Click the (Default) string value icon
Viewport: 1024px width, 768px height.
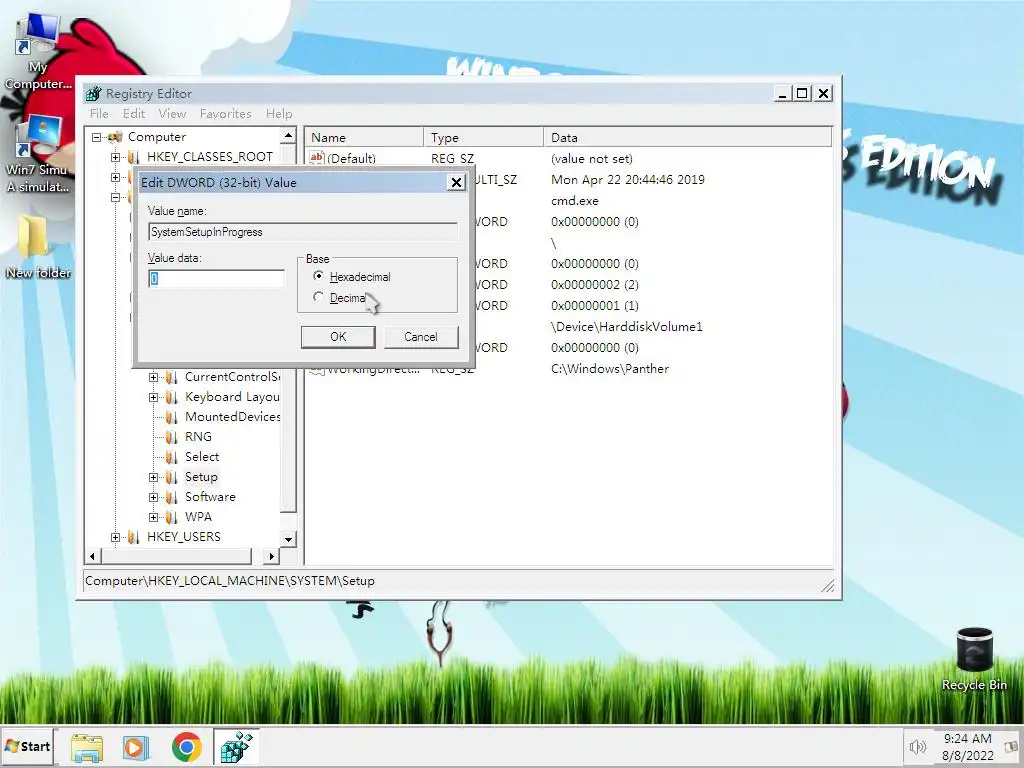[x=317, y=157]
